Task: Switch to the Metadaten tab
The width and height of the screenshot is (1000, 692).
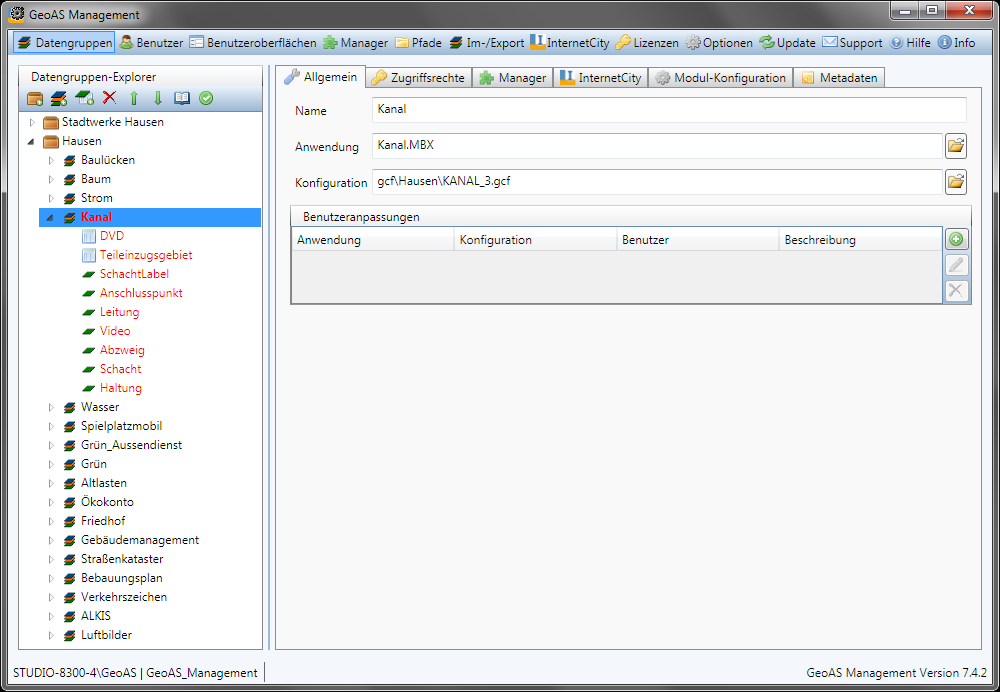Action: [x=840, y=78]
